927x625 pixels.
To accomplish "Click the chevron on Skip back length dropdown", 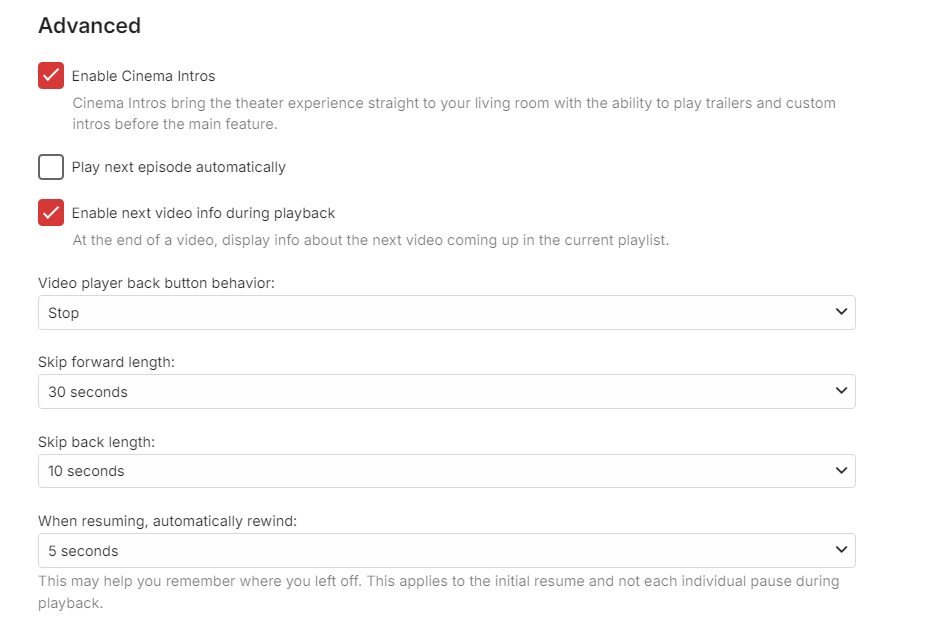I will click(x=843, y=470).
